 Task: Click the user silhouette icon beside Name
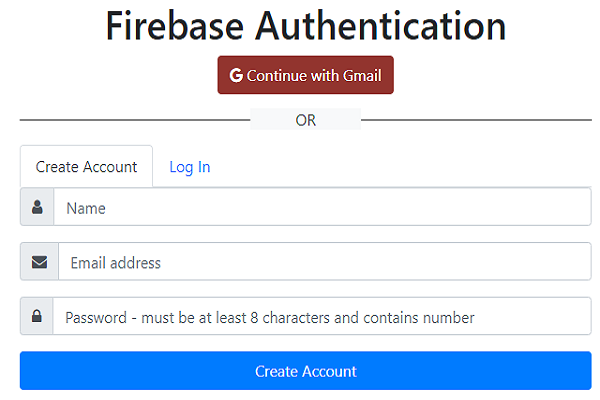(x=37, y=207)
